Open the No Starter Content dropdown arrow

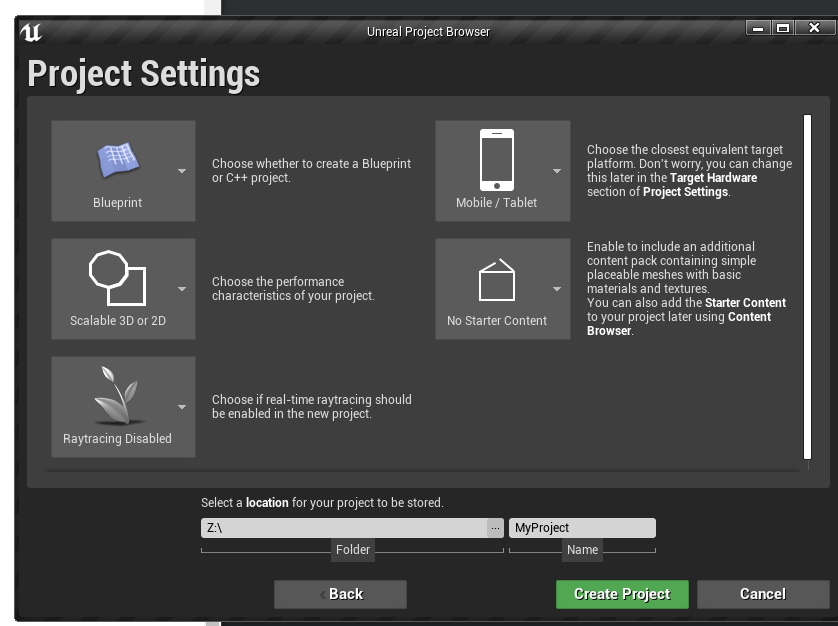557,289
